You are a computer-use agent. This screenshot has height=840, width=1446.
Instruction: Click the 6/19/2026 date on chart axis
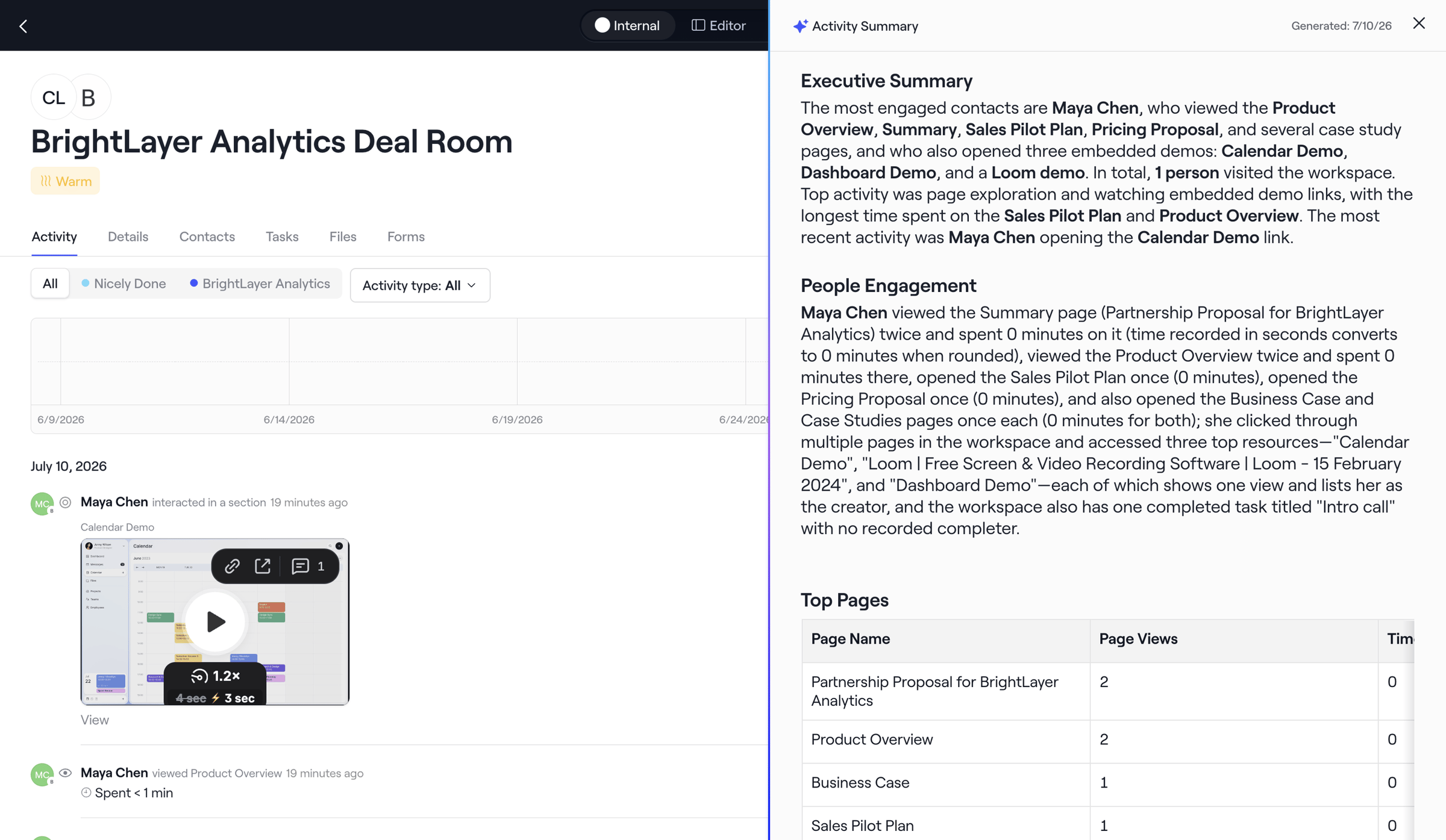(x=517, y=420)
